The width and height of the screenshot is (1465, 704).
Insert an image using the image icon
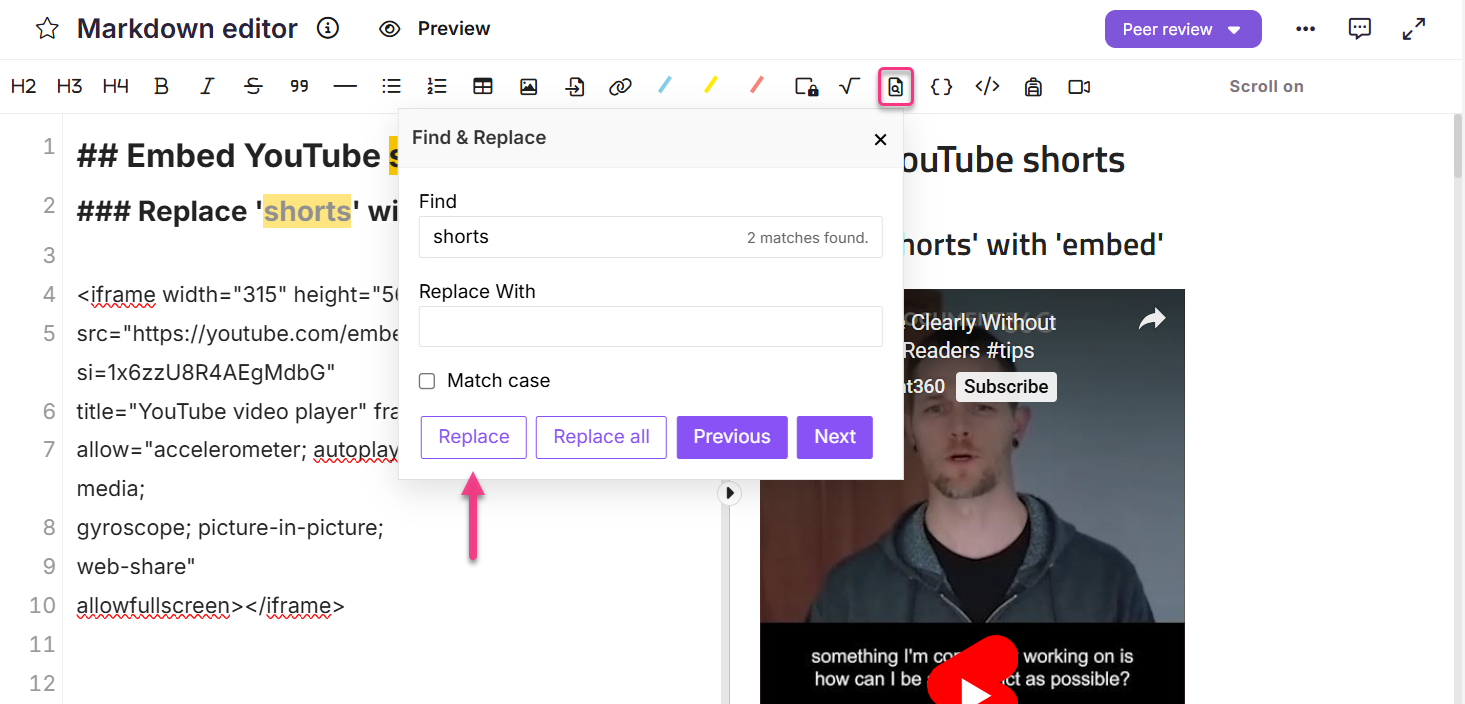pyautogui.click(x=528, y=86)
